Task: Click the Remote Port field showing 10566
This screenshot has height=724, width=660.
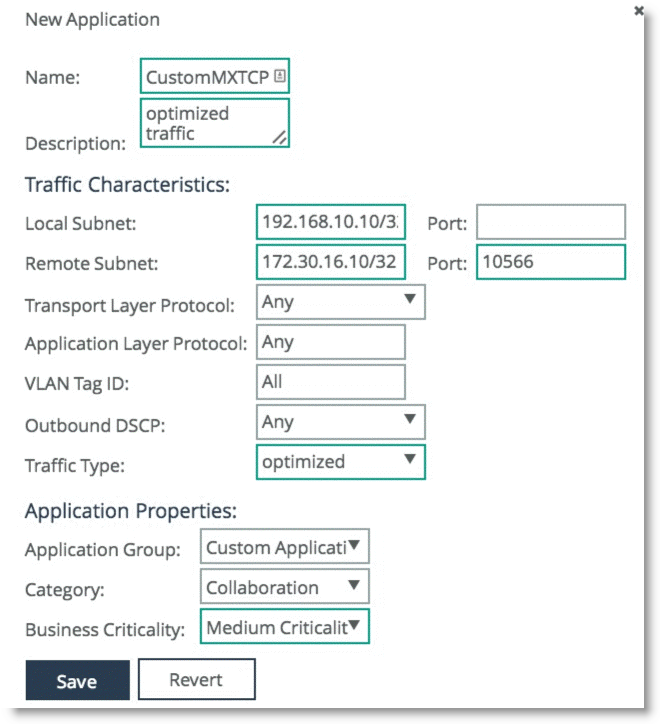Action: click(x=551, y=262)
